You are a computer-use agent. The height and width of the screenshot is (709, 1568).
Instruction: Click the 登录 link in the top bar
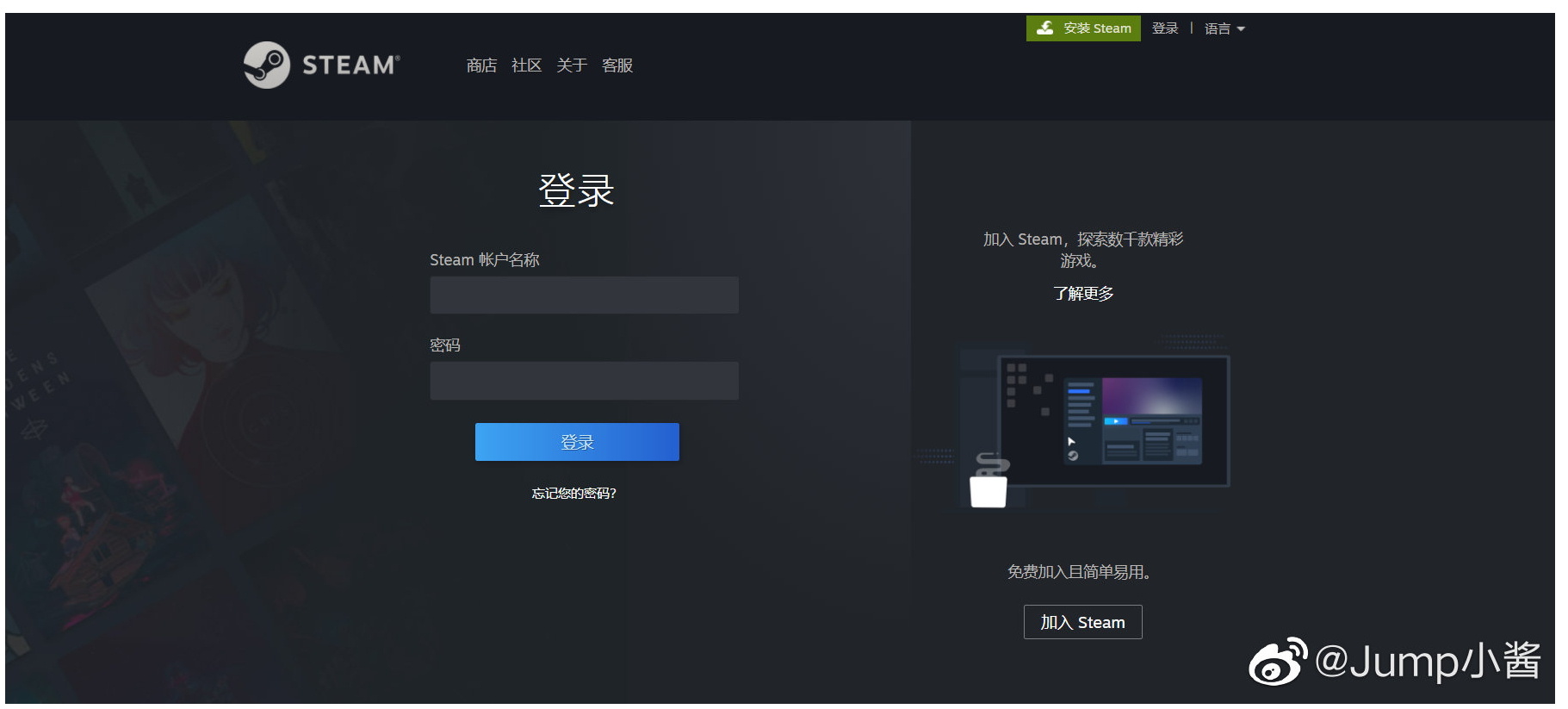click(x=1165, y=28)
